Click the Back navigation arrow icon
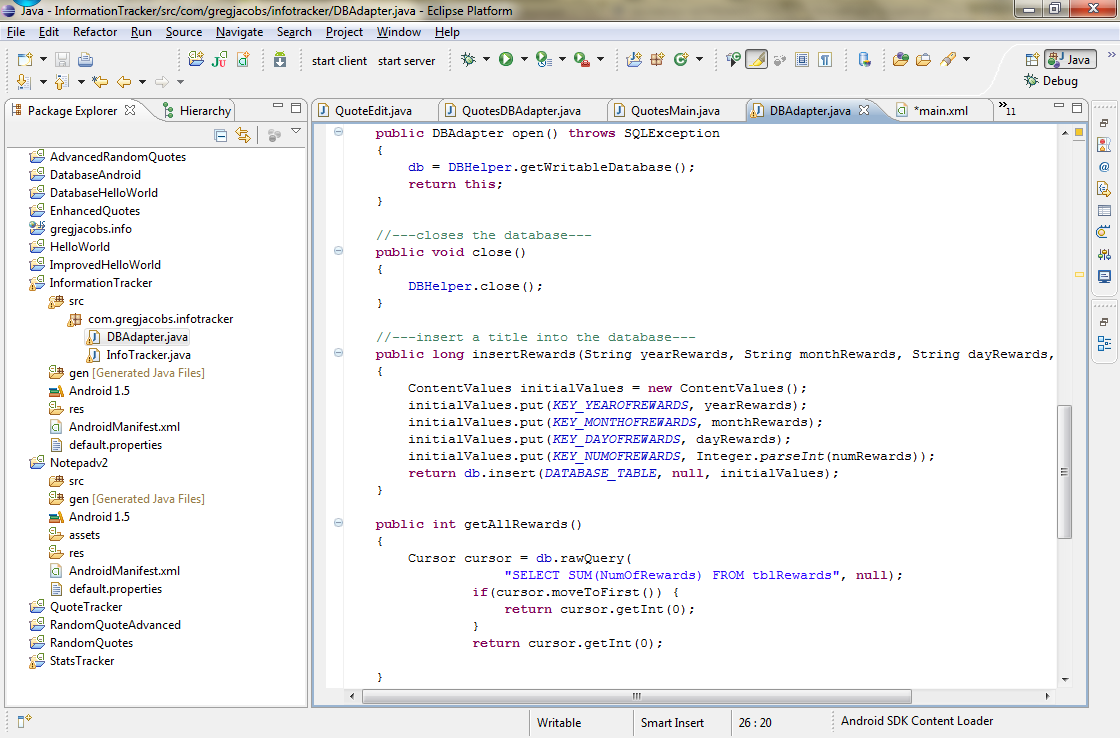This screenshot has height=738, width=1120. click(x=124, y=82)
